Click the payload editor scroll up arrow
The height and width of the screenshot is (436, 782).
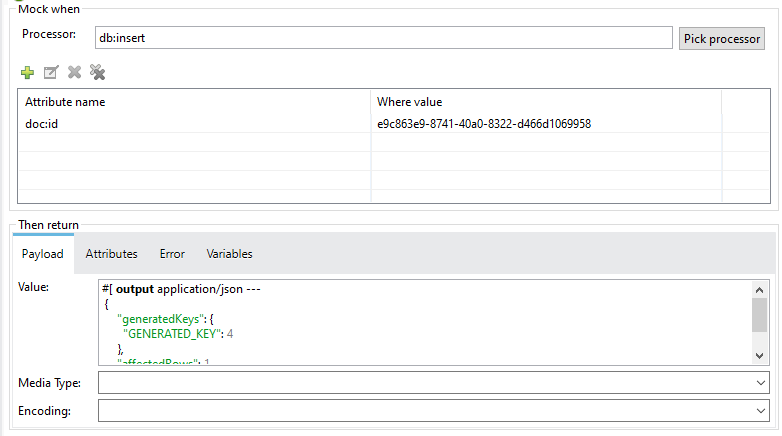pos(759,290)
